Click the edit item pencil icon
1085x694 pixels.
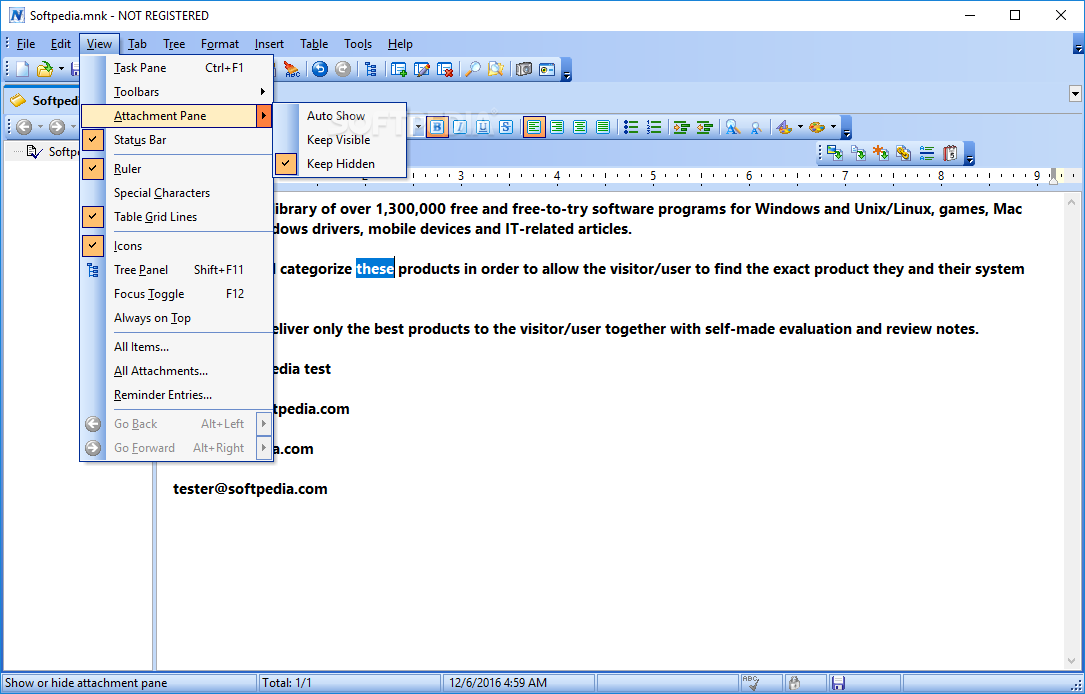click(x=422, y=69)
